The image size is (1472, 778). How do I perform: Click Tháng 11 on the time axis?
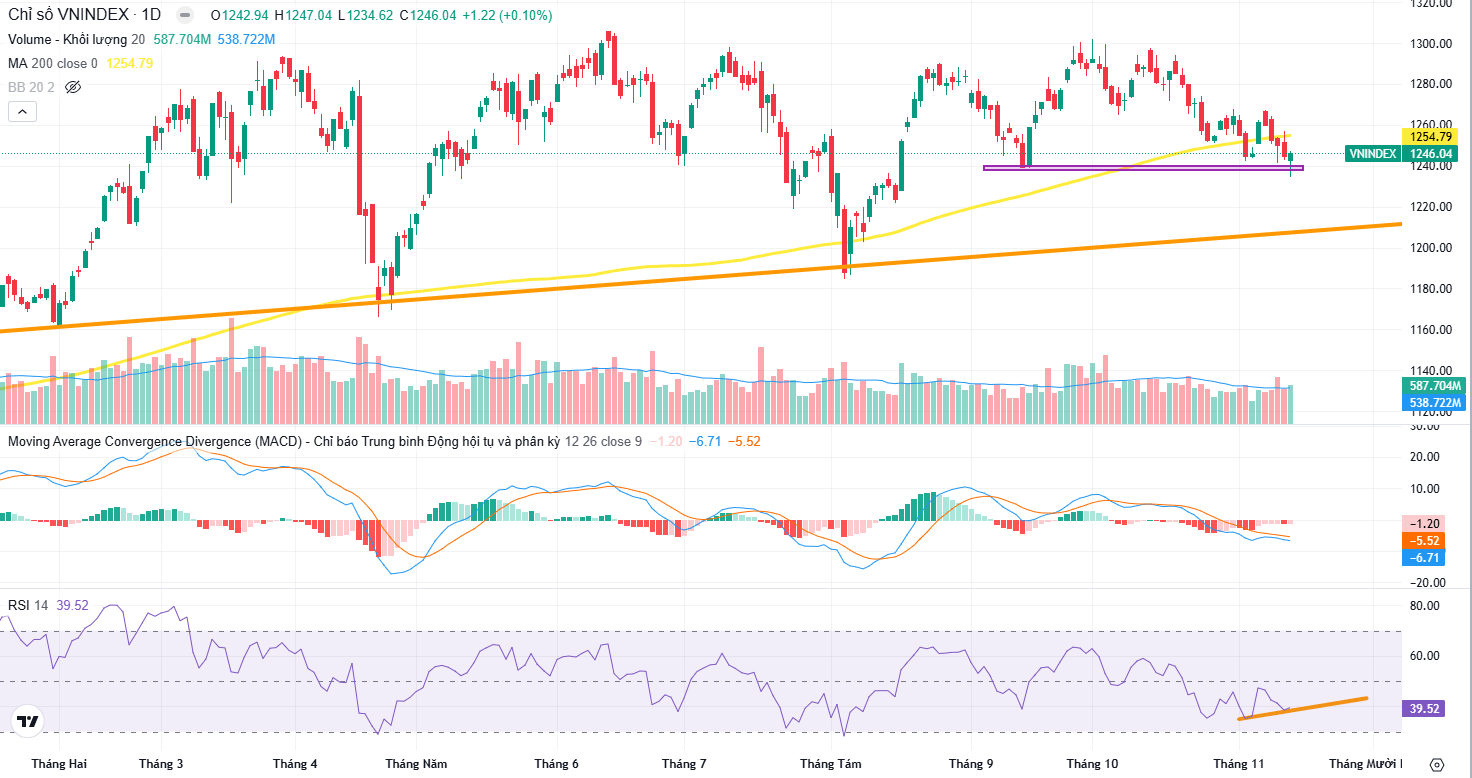pos(1238,763)
